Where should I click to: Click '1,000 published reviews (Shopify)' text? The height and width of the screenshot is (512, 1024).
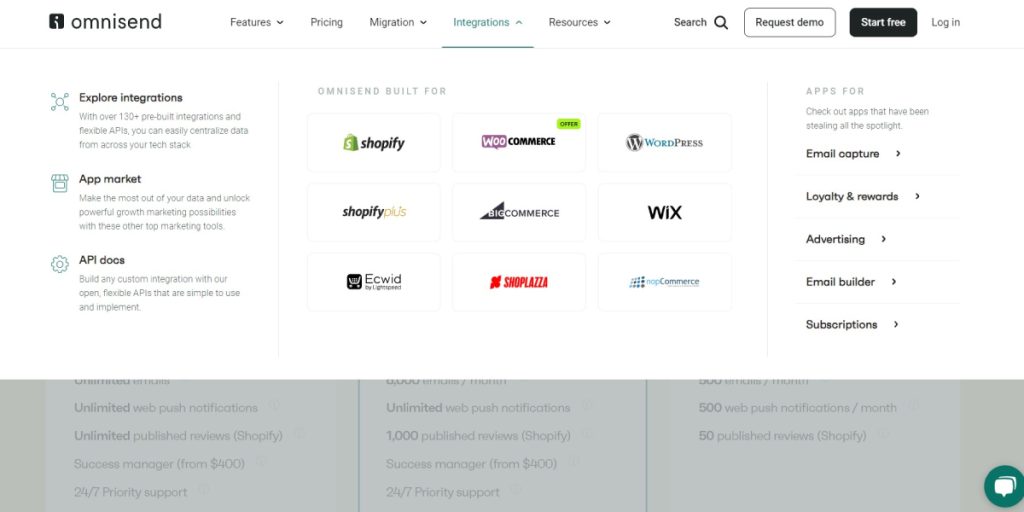click(478, 436)
